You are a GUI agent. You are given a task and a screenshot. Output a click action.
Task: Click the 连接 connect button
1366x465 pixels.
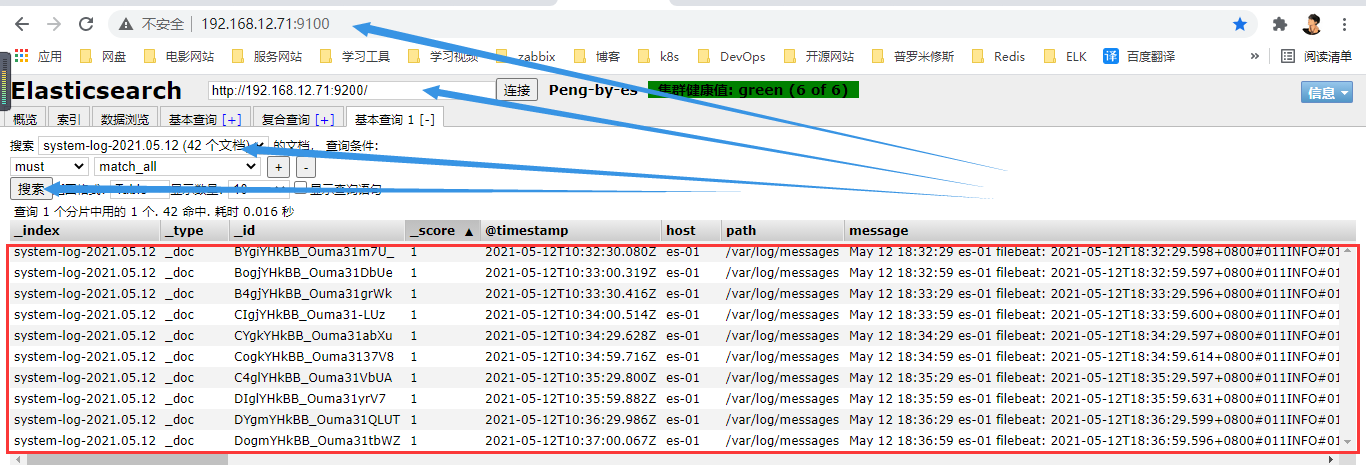[517, 91]
